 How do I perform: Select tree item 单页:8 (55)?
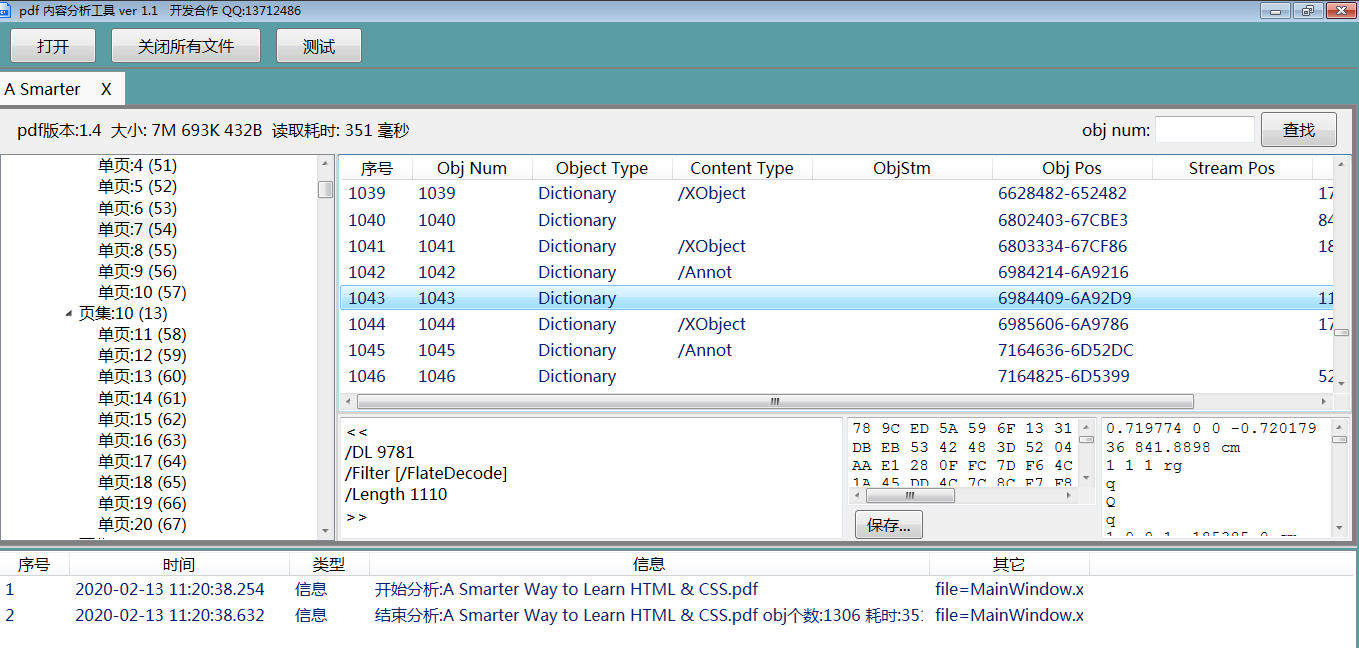pos(137,250)
